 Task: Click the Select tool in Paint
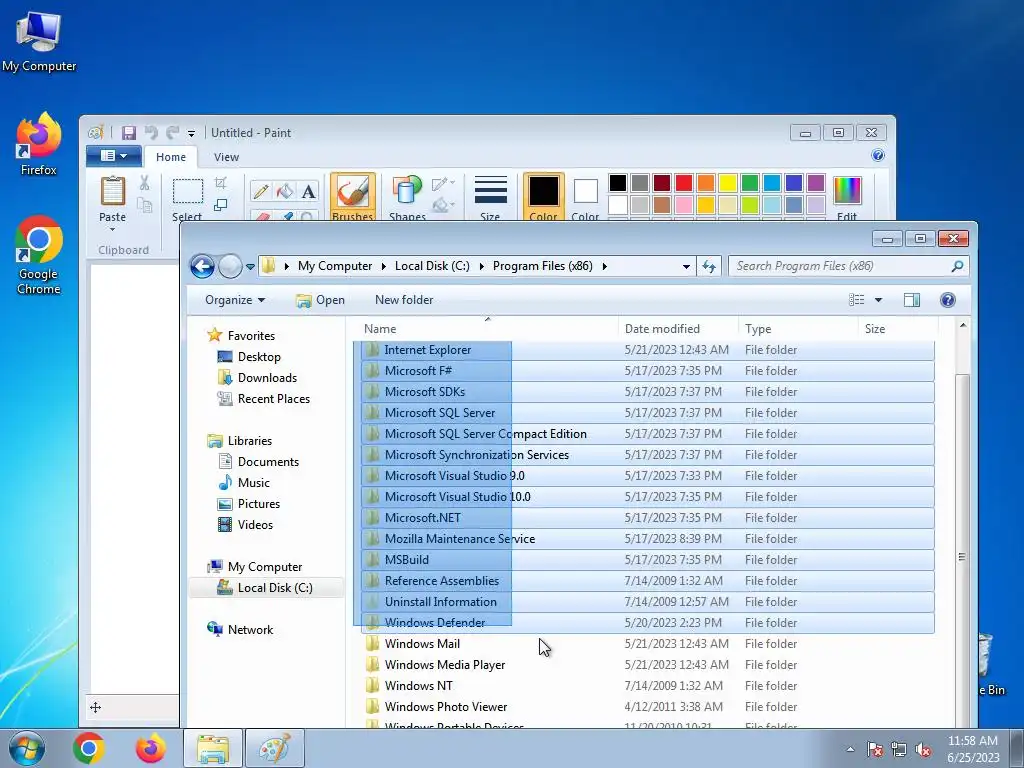click(187, 198)
